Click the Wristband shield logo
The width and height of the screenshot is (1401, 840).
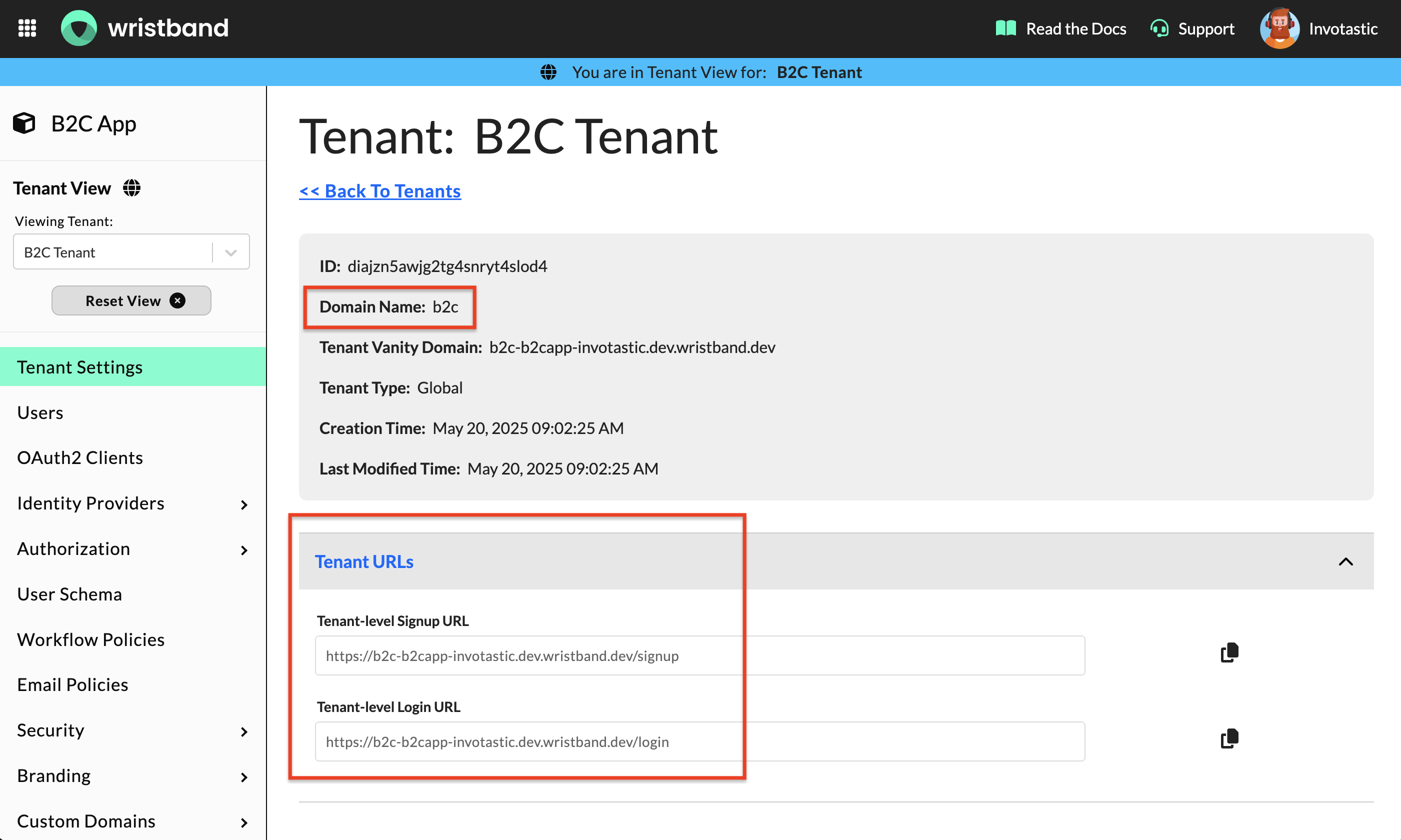[x=78, y=27]
